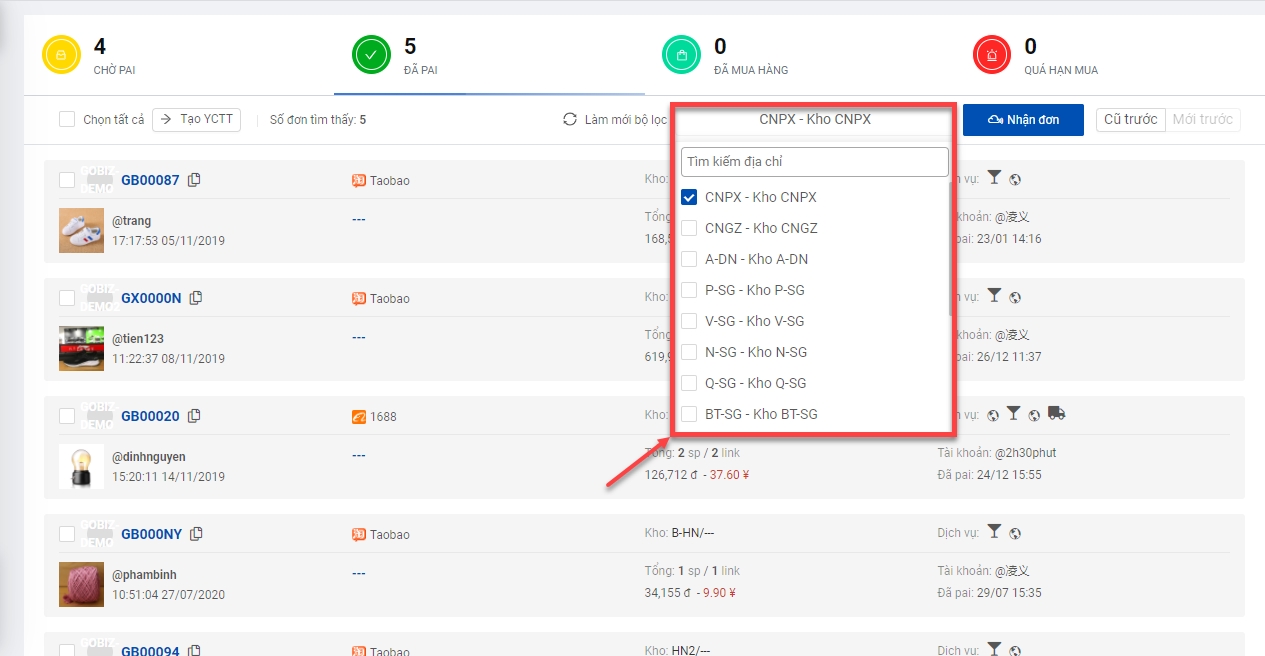The height and width of the screenshot is (656, 1265).
Task: Check the 'N-SG - Kho N-SG' warehouse option
Action: click(x=689, y=353)
